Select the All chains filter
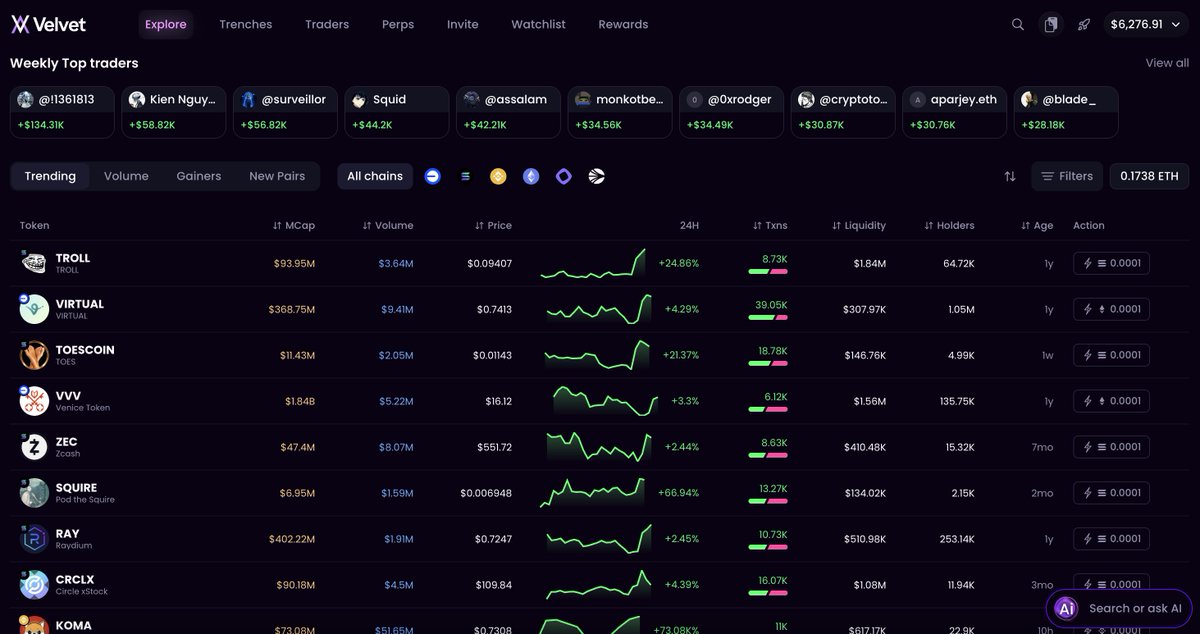The width and height of the screenshot is (1200, 634). (x=375, y=176)
